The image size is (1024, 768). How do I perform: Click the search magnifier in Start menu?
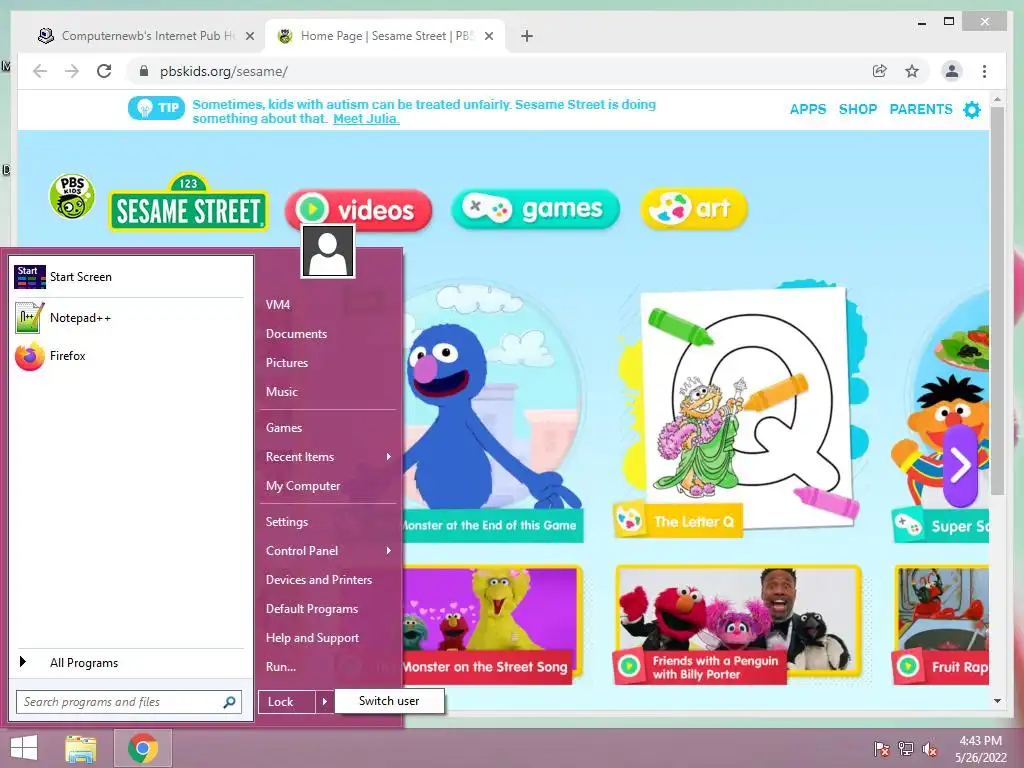[229, 702]
